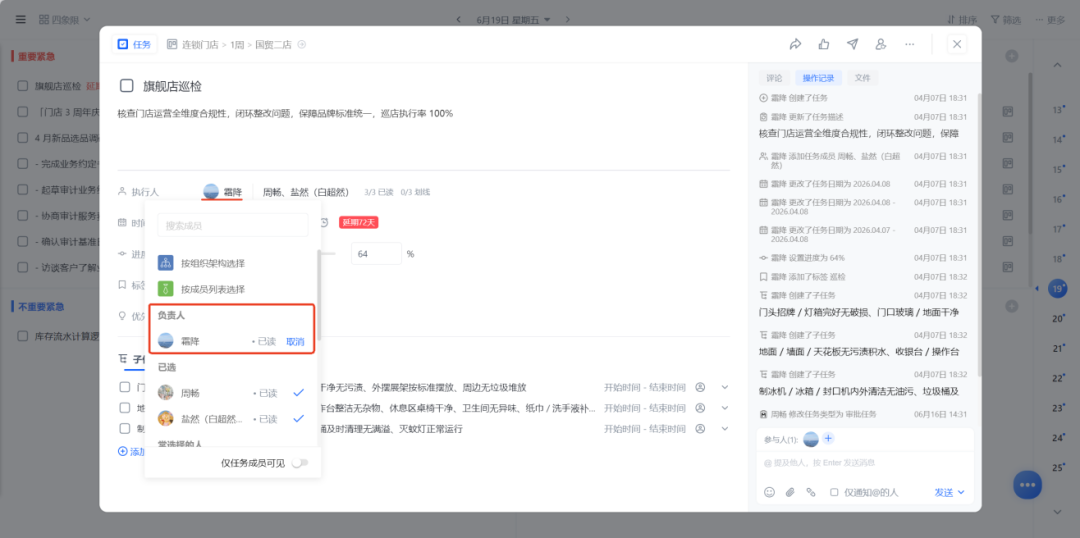Click the plus circle in 重要紧急 header
The width and height of the screenshot is (1080, 538).
tap(1011, 56)
